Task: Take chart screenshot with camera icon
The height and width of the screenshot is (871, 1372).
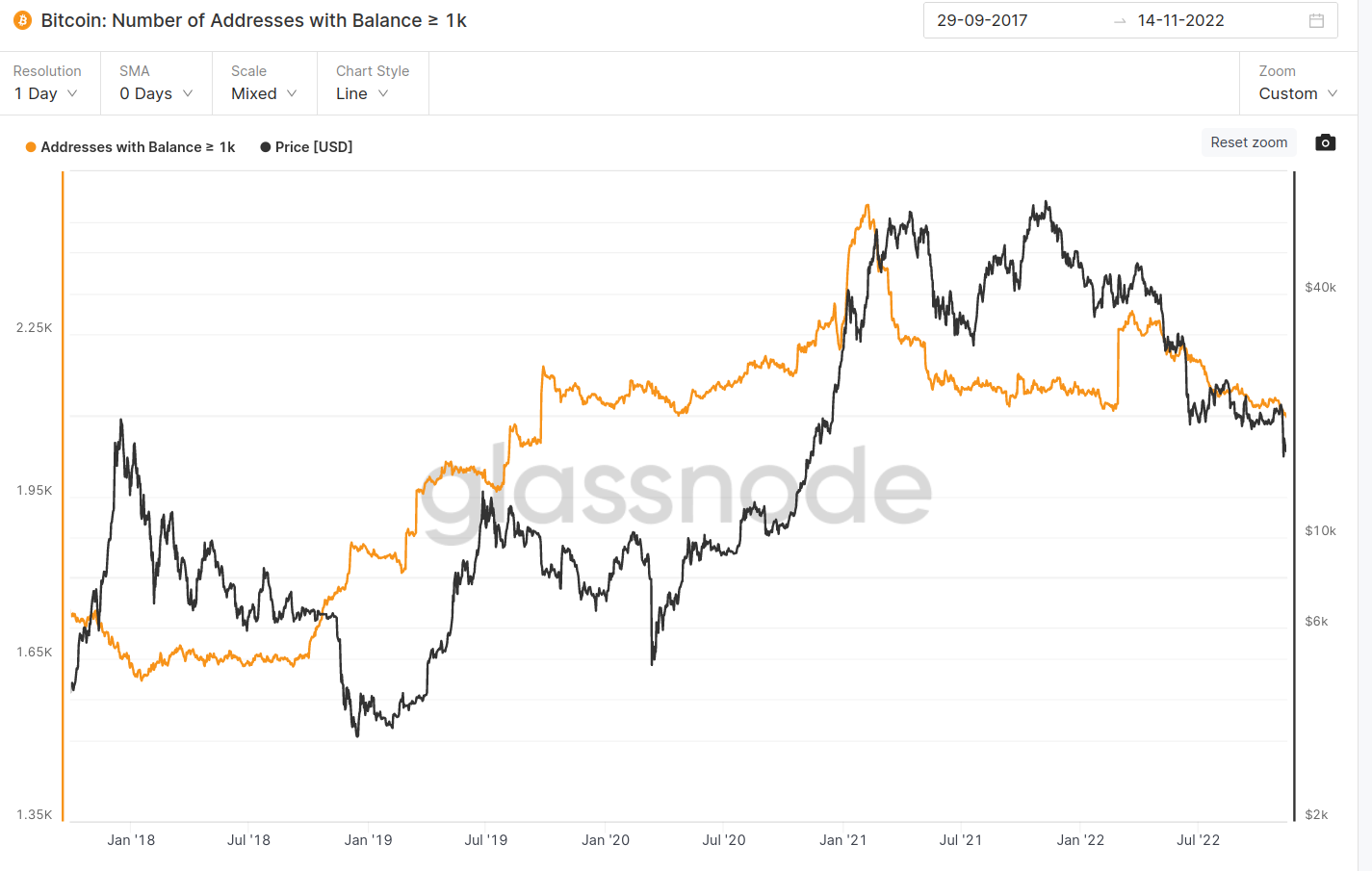Action: (x=1326, y=142)
